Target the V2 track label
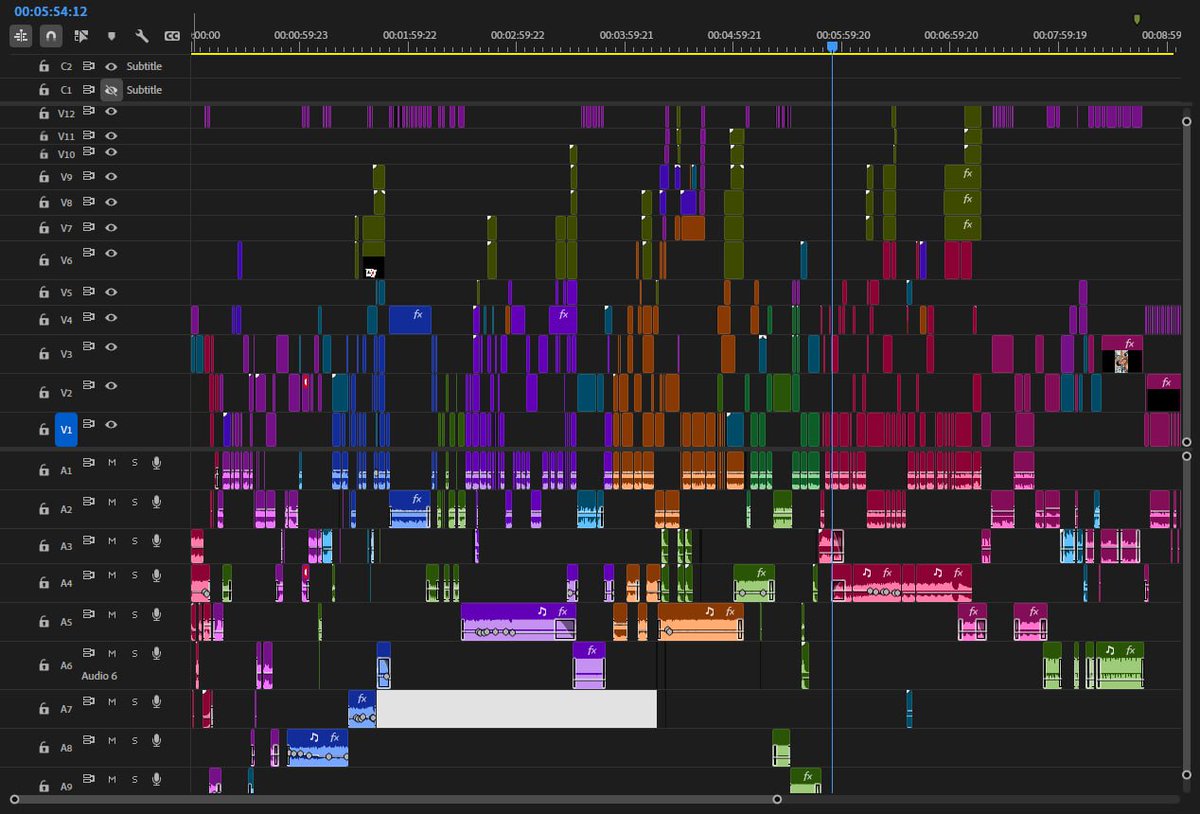The width and height of the screenshot is (1200, 814). click(x=66, y=393)
